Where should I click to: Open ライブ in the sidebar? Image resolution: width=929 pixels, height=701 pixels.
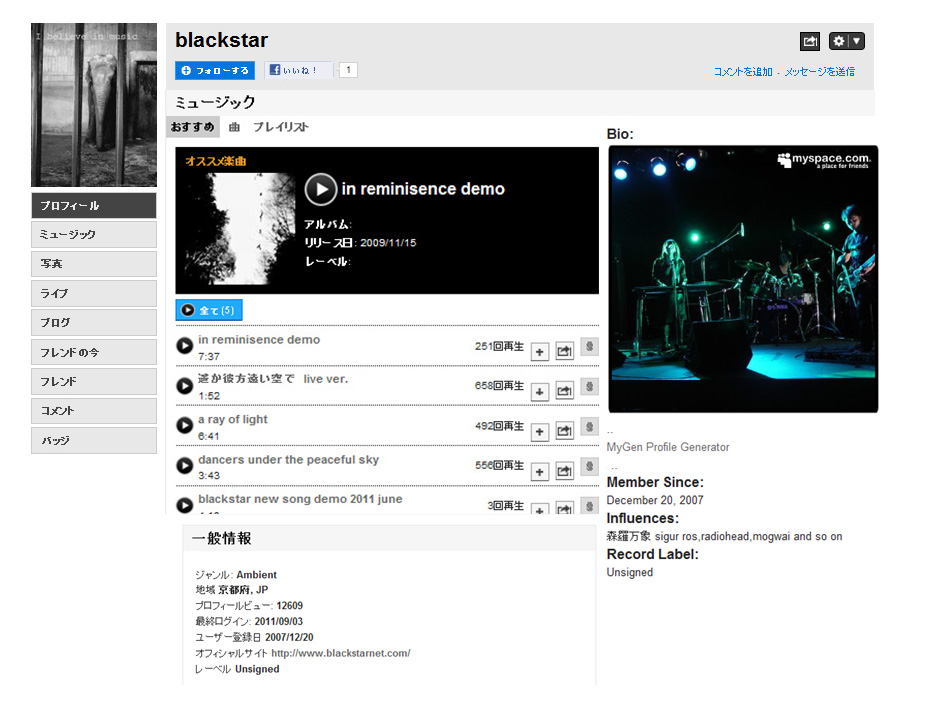[94, 293]
